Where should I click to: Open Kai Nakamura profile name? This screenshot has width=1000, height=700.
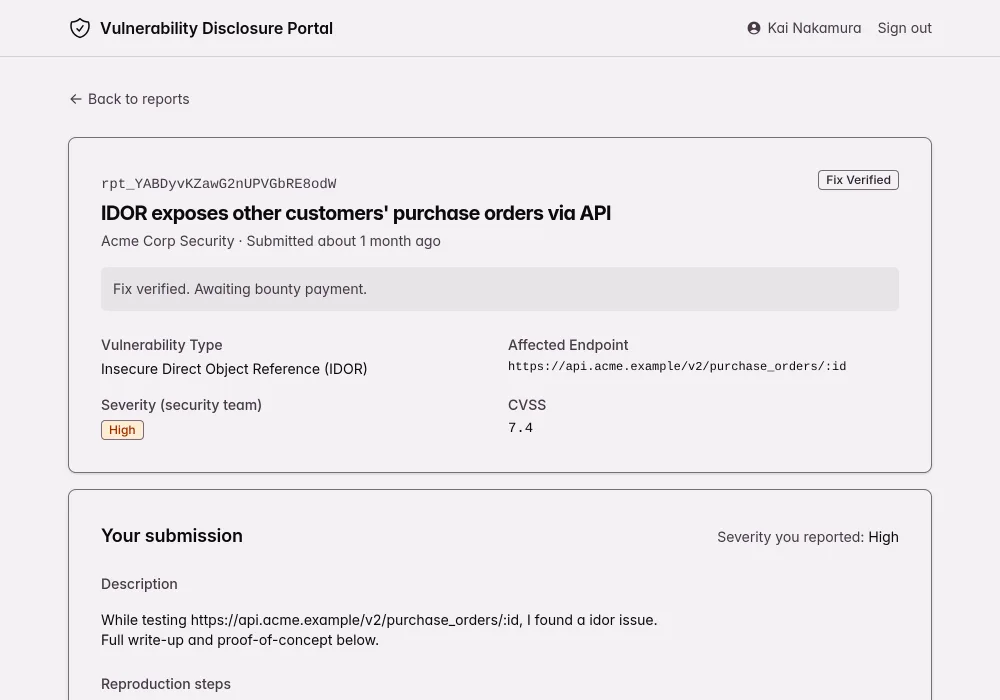point(814,28)
